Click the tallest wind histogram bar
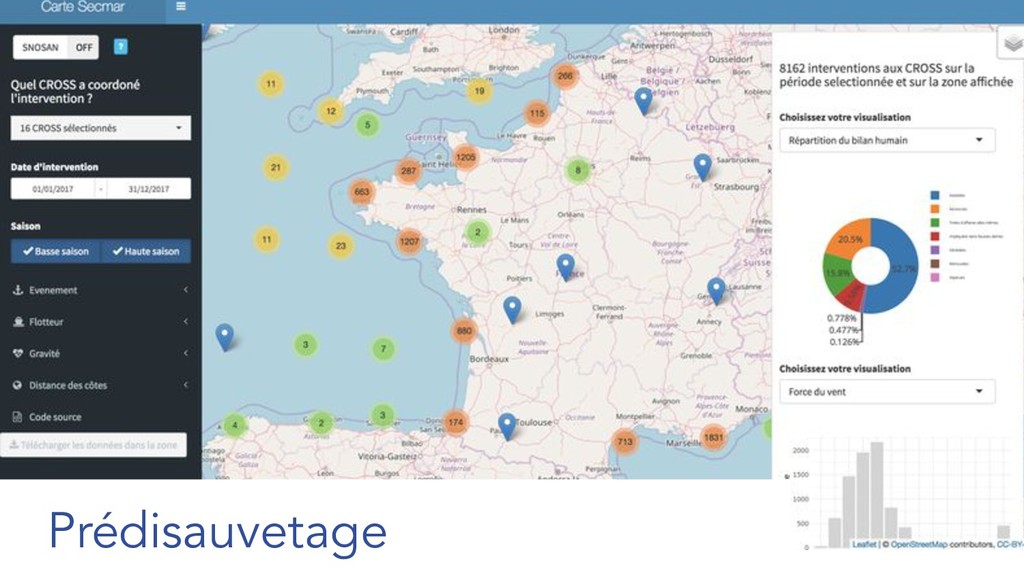 click(x=877, y=494)
